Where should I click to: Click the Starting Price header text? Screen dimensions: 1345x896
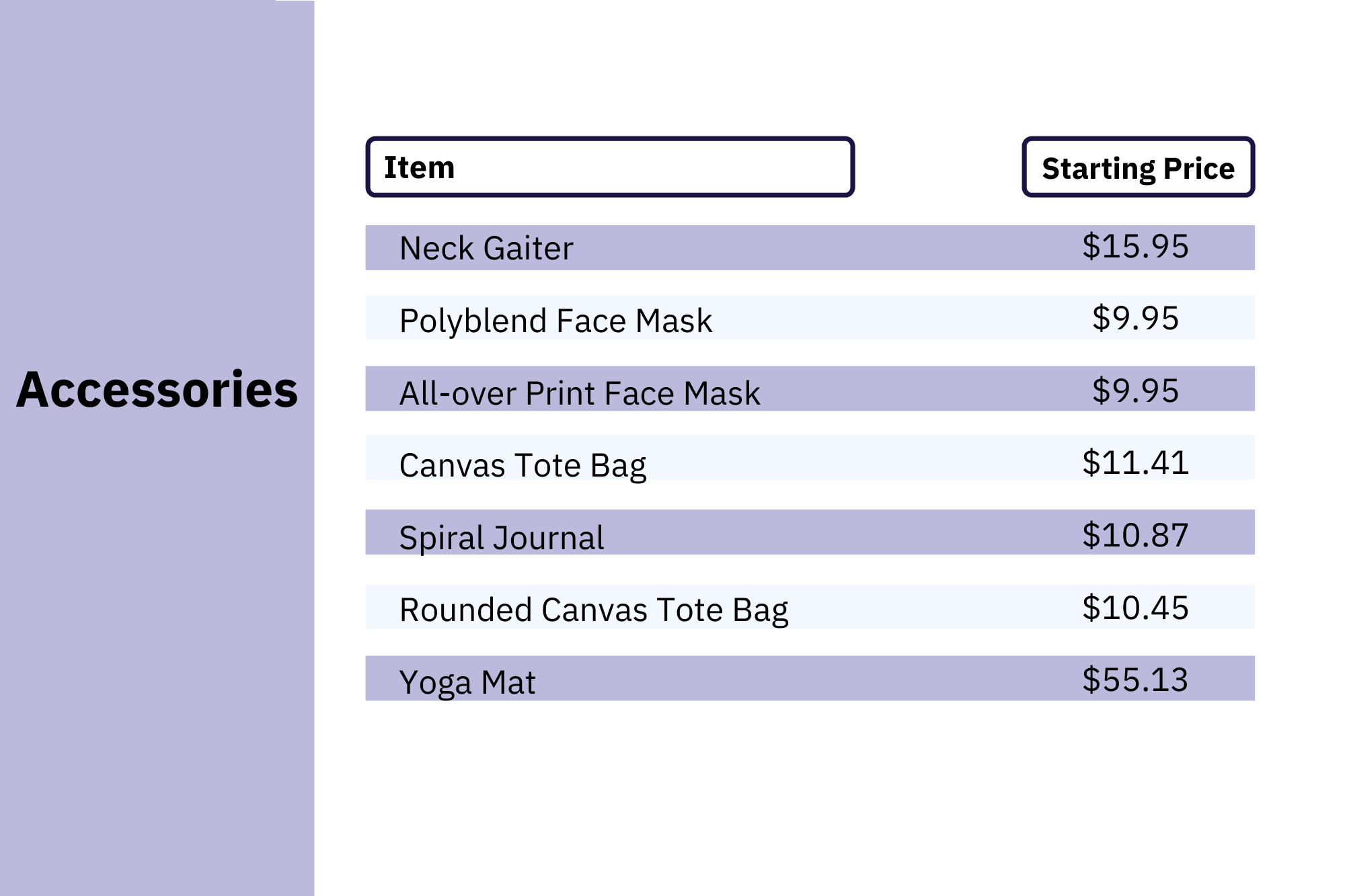[x=1138, y=169]
